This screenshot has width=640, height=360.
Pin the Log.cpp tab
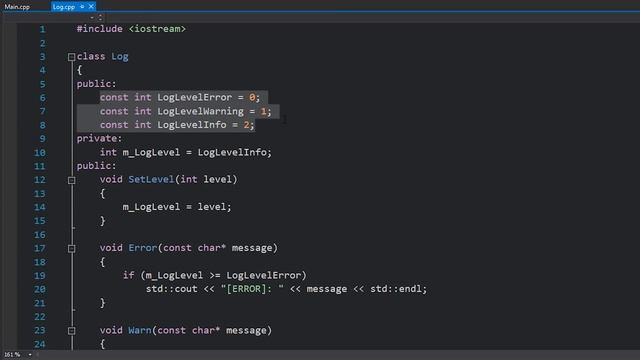point(82,7)
